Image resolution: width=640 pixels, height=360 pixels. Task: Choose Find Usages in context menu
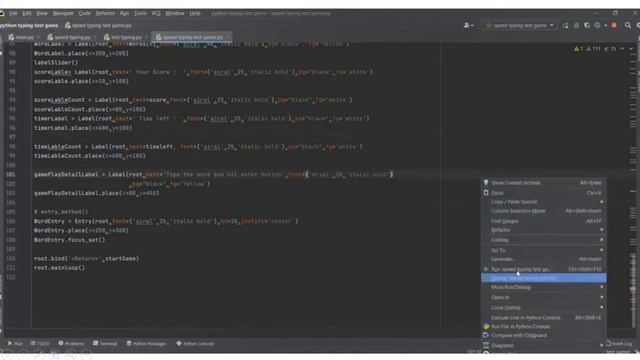tap(544, 221)
